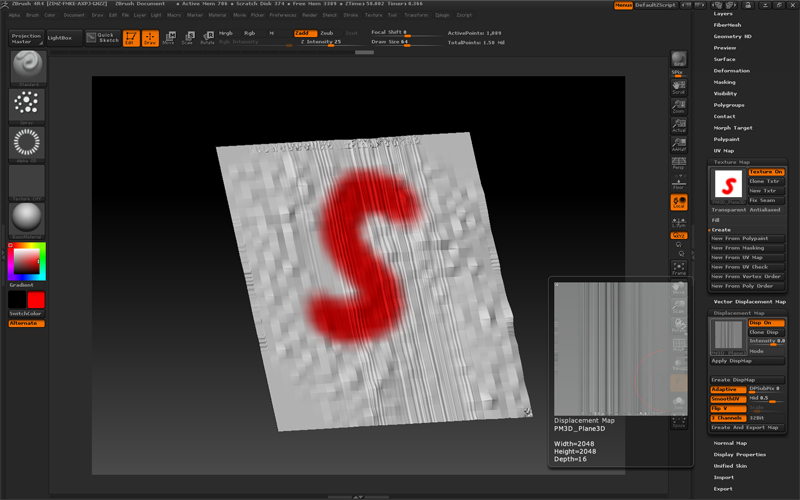Click Create And Export Map button
This screenshot has height=500, width=800.
(x=747, y=428)
